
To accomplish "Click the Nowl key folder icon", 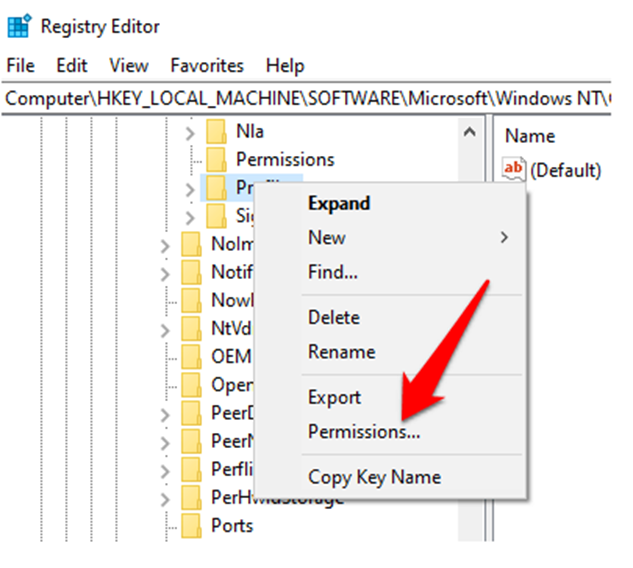I will (x=191, y=300).
